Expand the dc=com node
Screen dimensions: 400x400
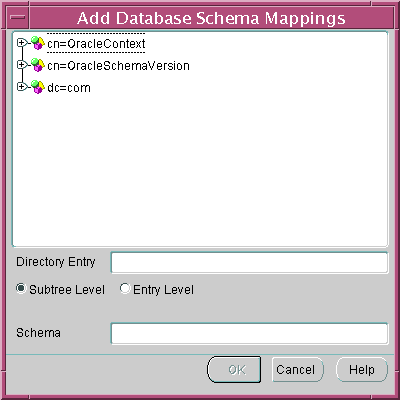point(22,86)
